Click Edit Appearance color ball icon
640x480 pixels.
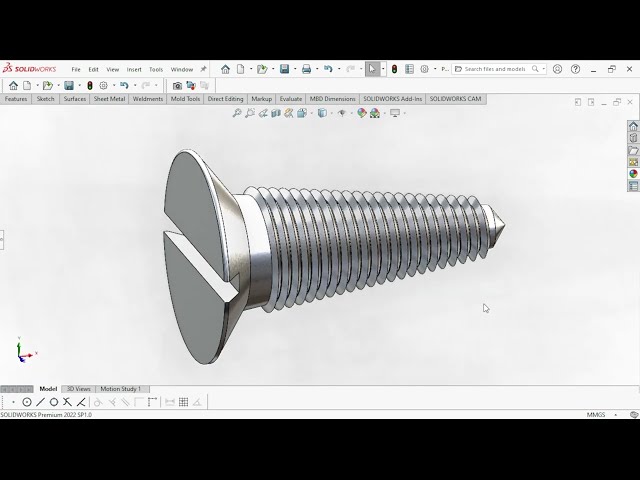click(362, 113)
